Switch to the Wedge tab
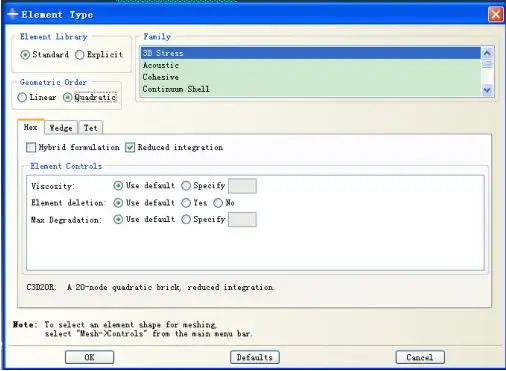The width and height of the screenshot is (506, 371). [61, 128]
